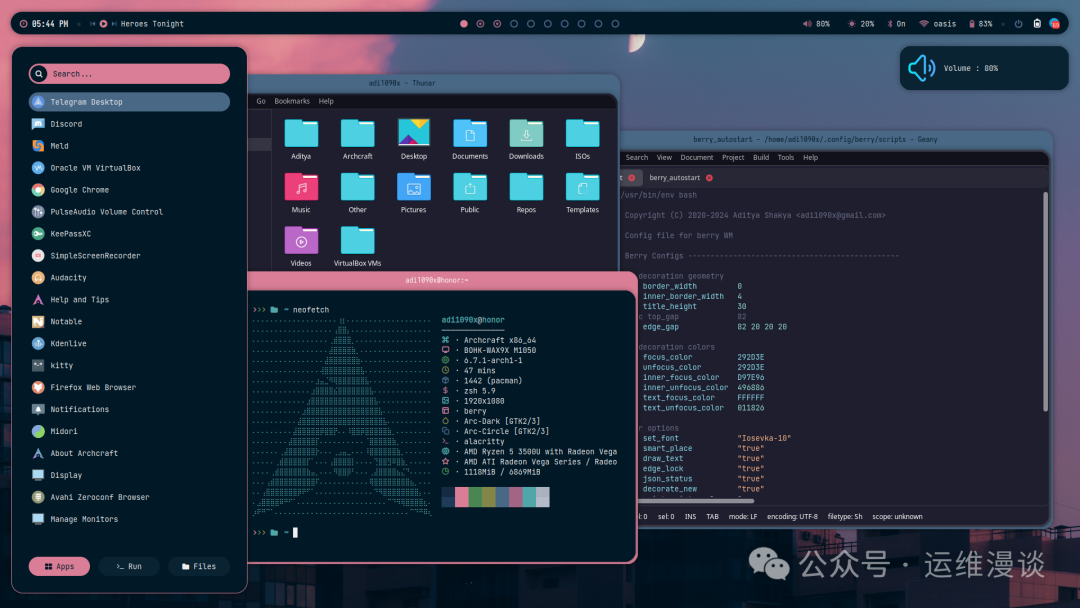Select the first workspace dot in the bar
1080x608 pixels.
coord(463,22)
